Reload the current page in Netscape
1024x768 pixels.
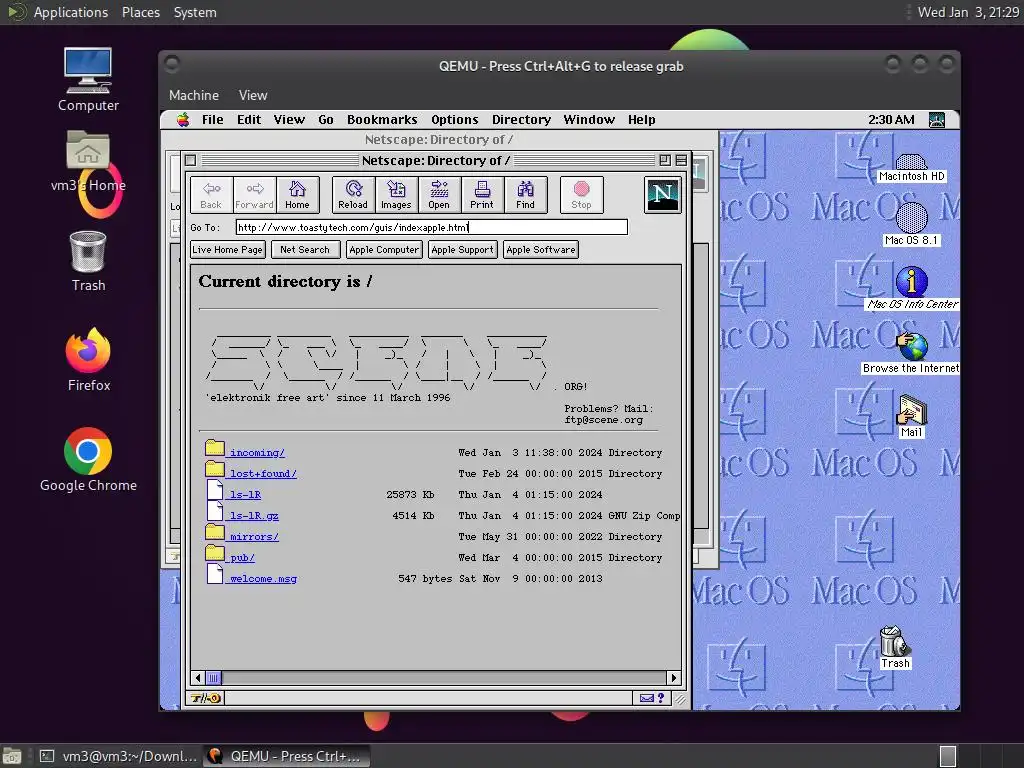pos(353,195)
